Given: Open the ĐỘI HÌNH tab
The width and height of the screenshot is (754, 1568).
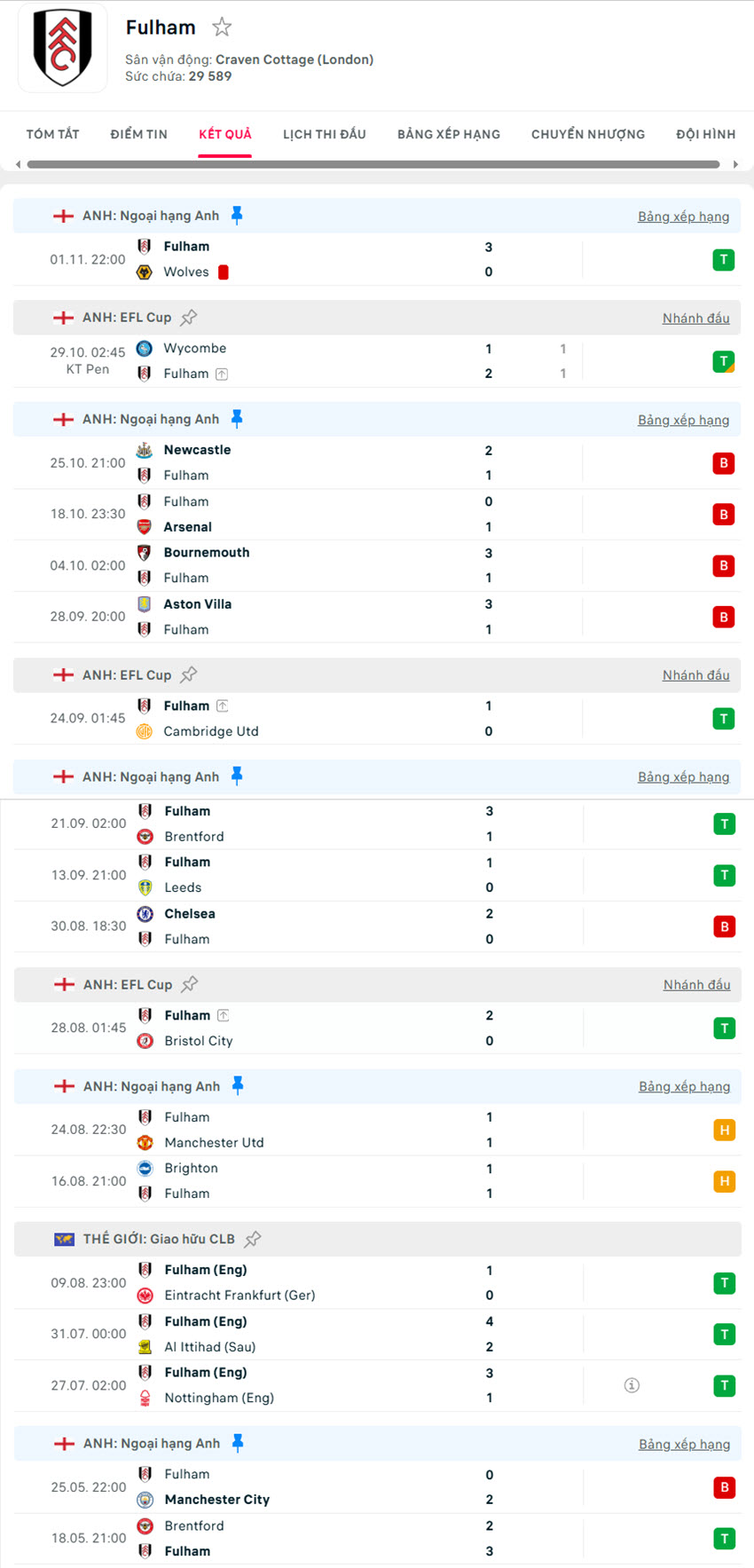Looking at the screenshot, I should click(x=704, y=134).
